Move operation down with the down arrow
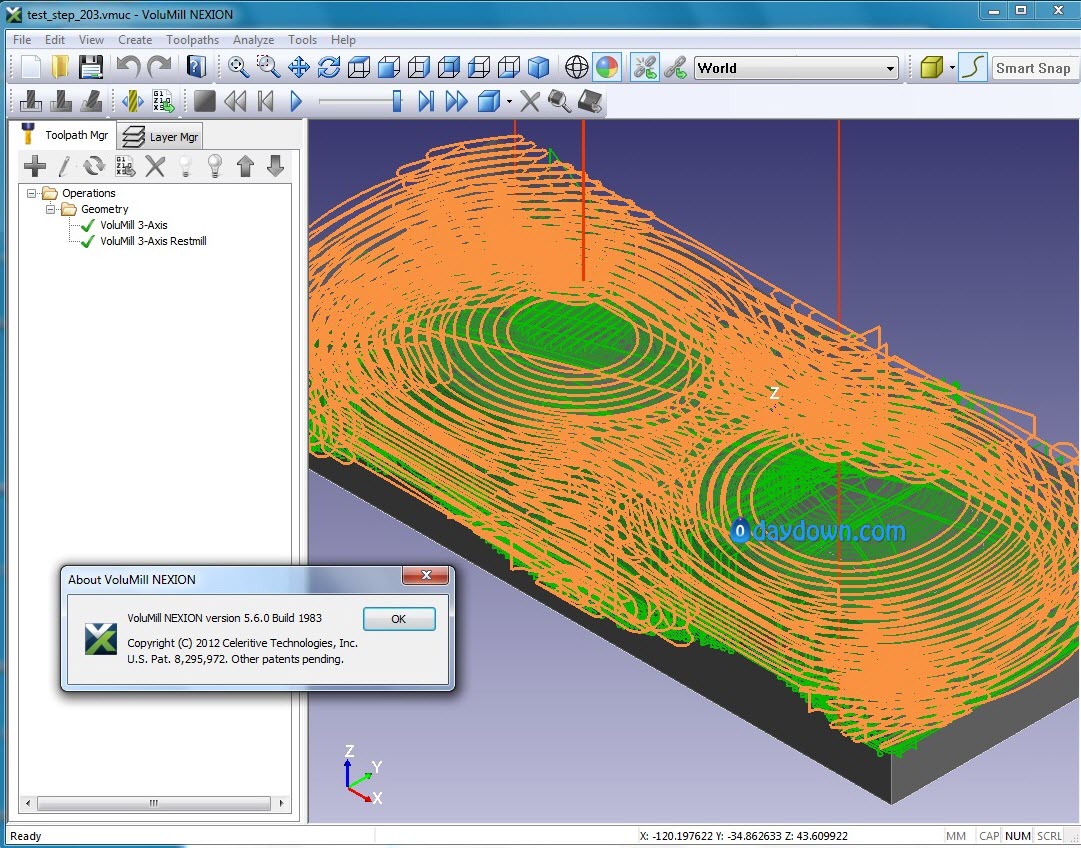 (276, 166)
